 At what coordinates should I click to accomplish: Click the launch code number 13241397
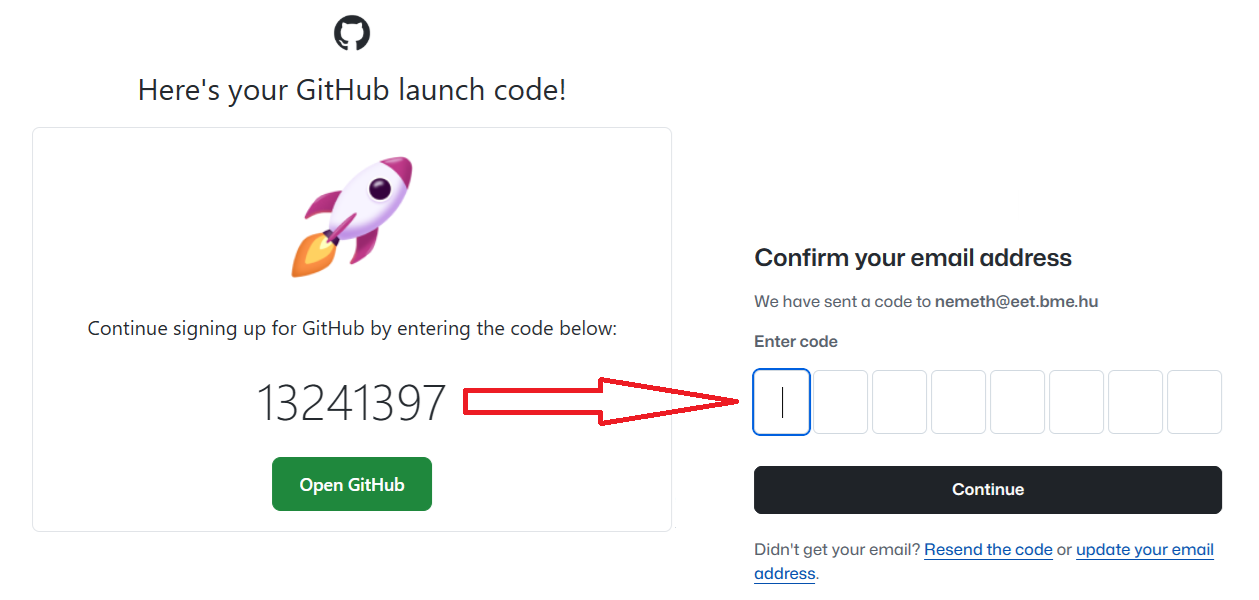351,403
